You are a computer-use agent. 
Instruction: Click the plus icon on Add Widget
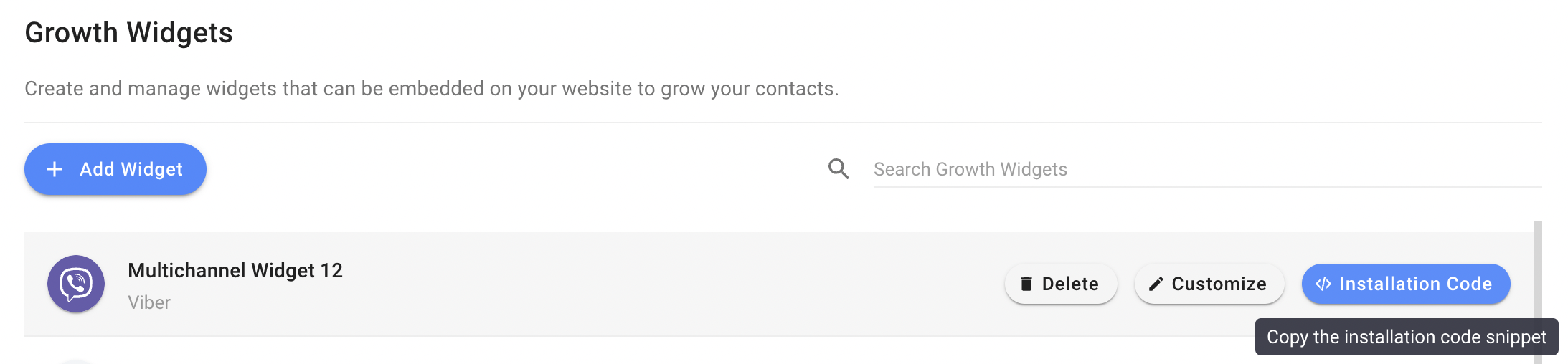pos(55,169)
